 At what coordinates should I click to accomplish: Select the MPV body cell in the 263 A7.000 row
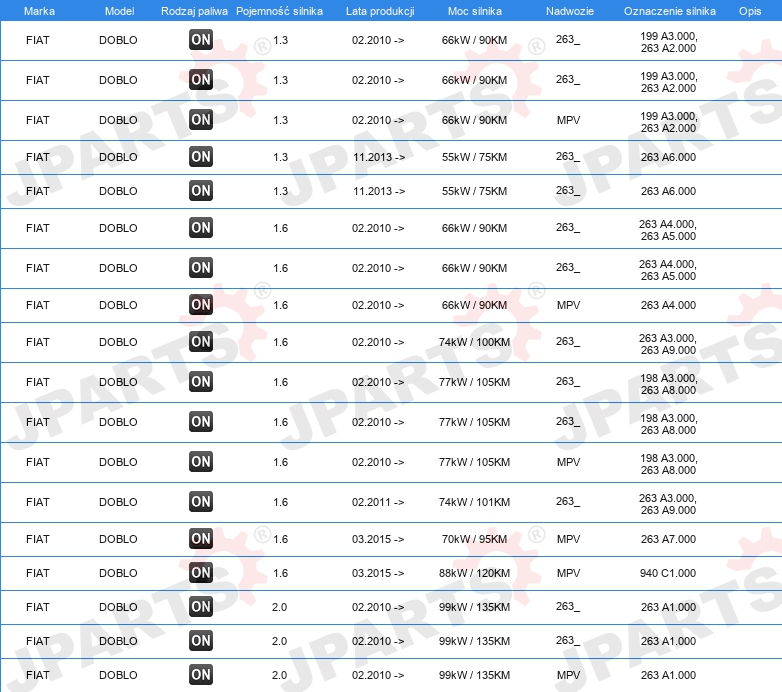[569, 539]
